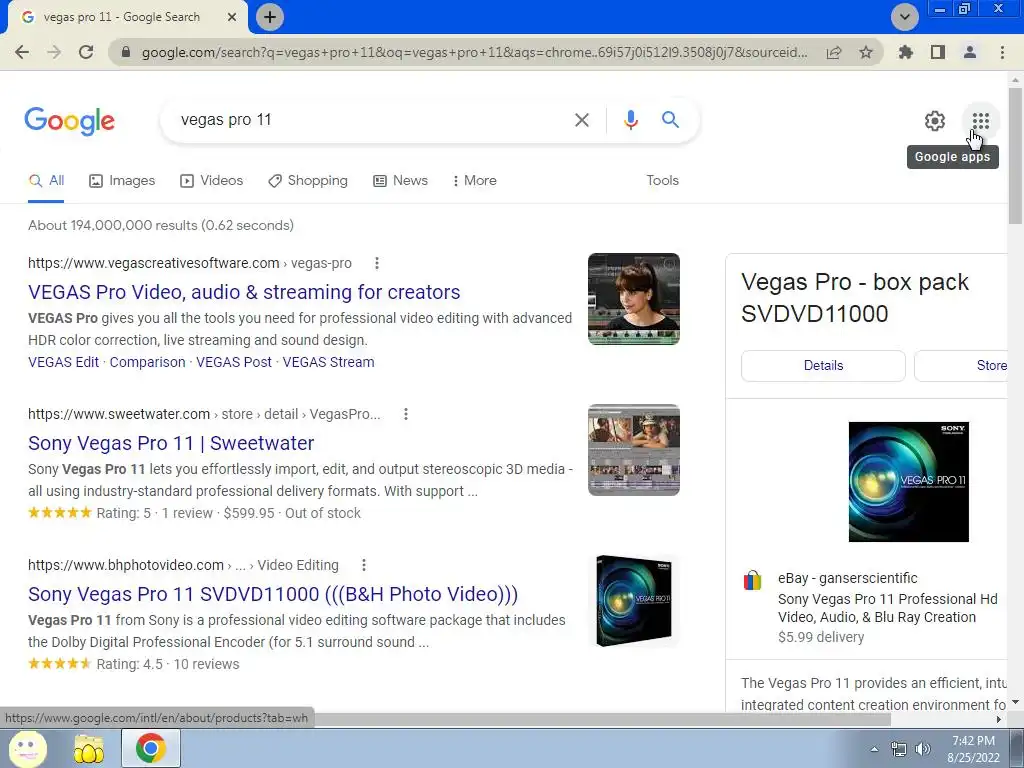
Task: Open the Google apps grid
Action: tap(980, 121)
